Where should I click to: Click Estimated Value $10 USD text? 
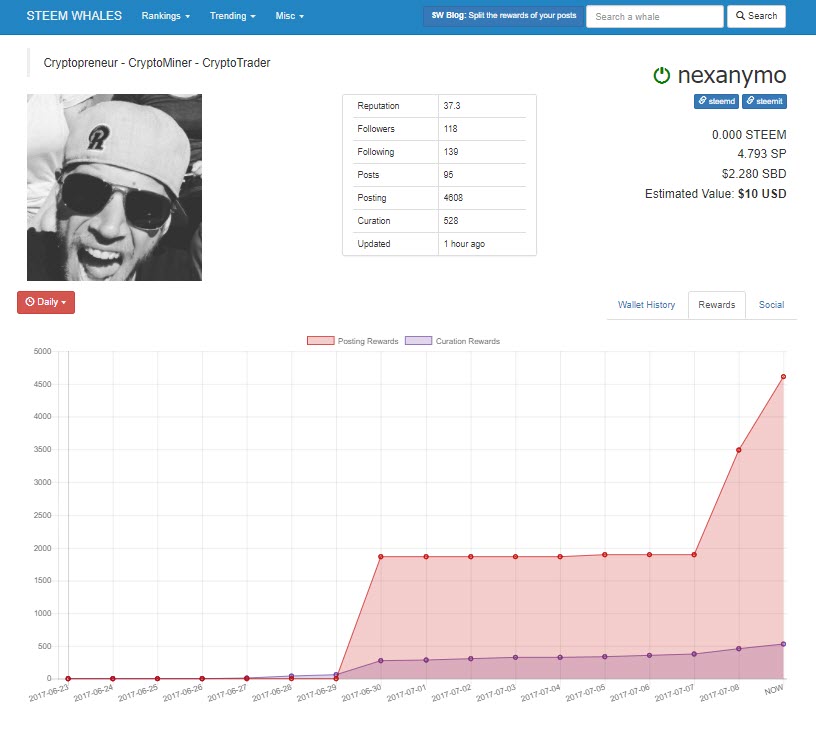click(716, 194)
